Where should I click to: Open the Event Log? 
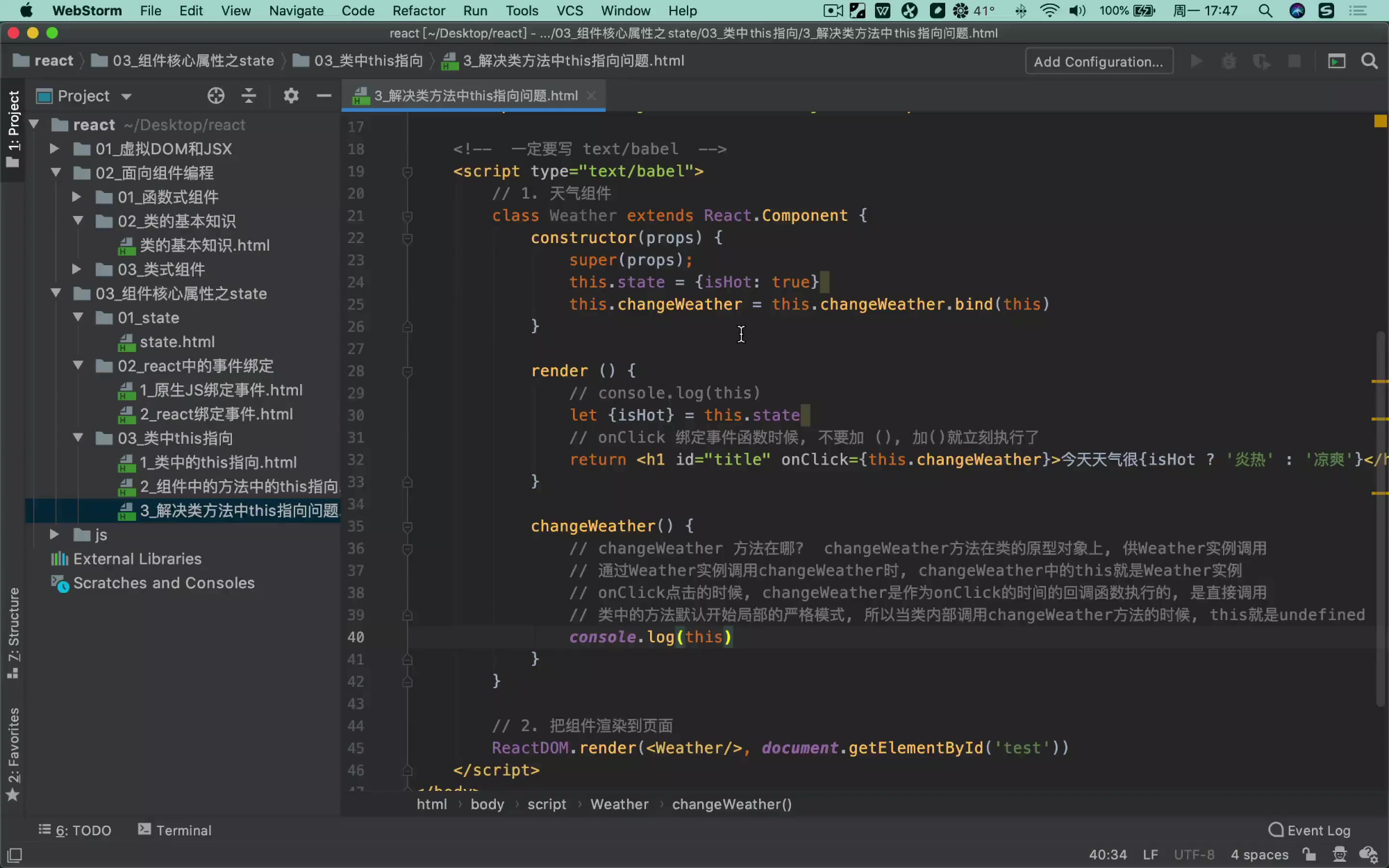tap(1309, 830)
